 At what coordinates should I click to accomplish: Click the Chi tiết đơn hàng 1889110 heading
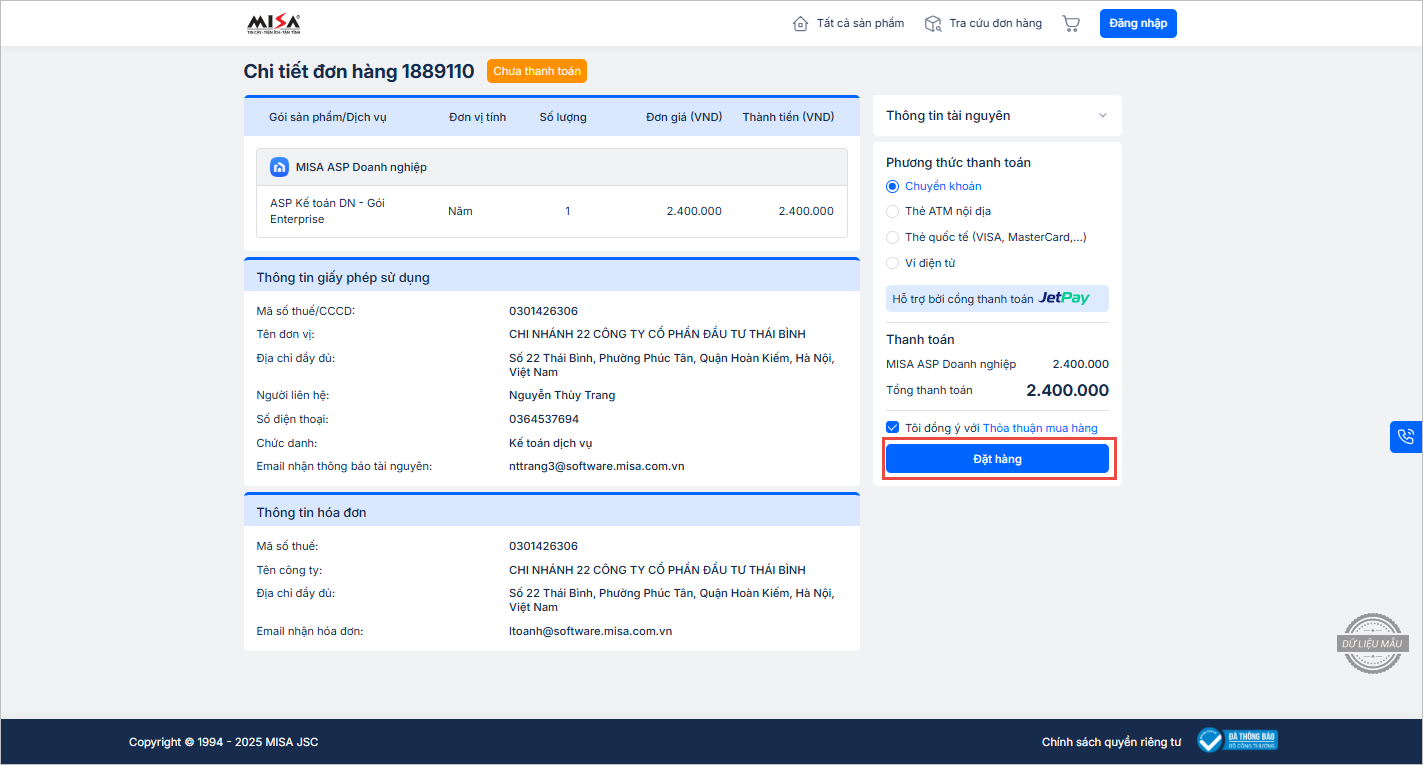pyautogui.click(x=359, y=71)
